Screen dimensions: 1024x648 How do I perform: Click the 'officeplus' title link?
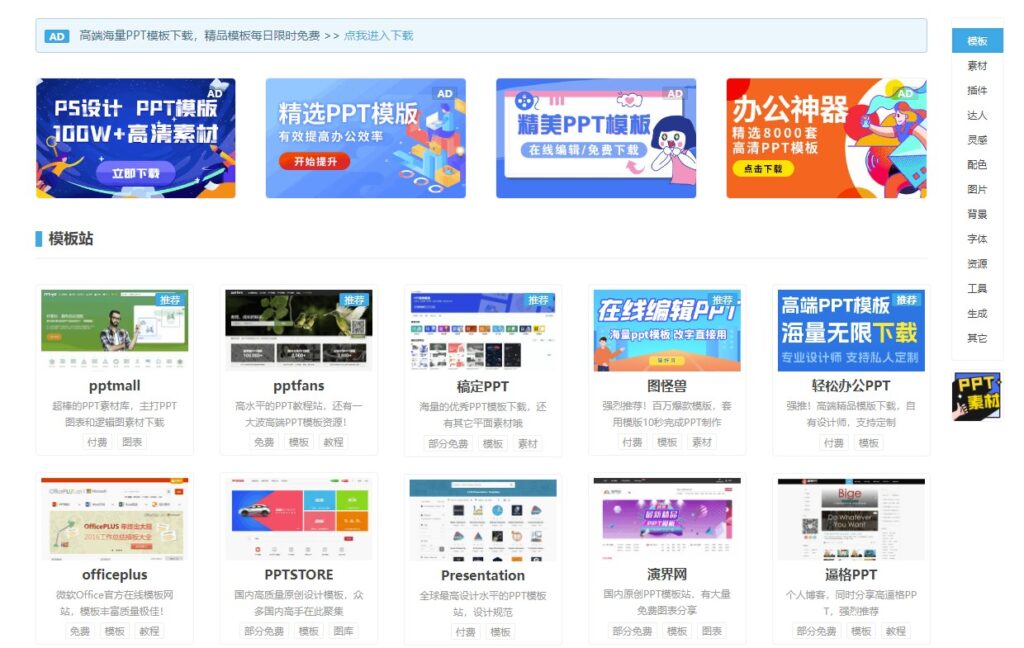tap(115, 574)
